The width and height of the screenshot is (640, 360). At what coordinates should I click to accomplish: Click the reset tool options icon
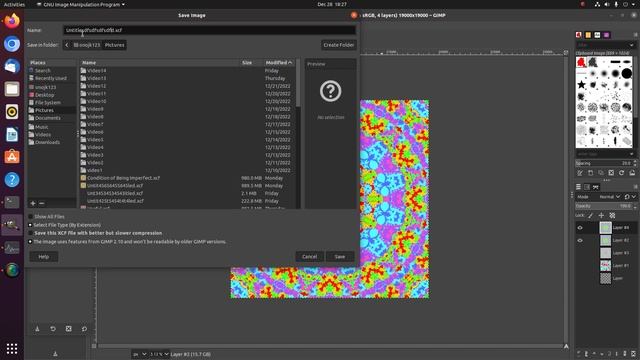tap(84, 329)
